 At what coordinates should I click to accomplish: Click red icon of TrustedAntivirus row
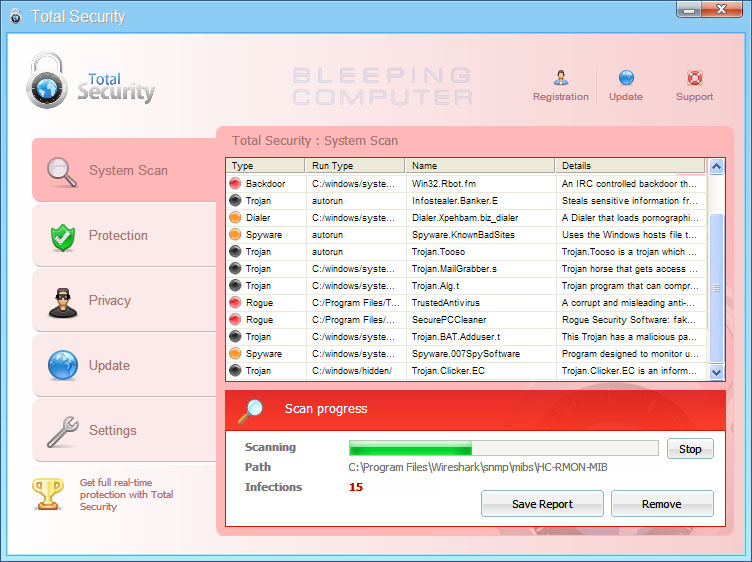235,303
